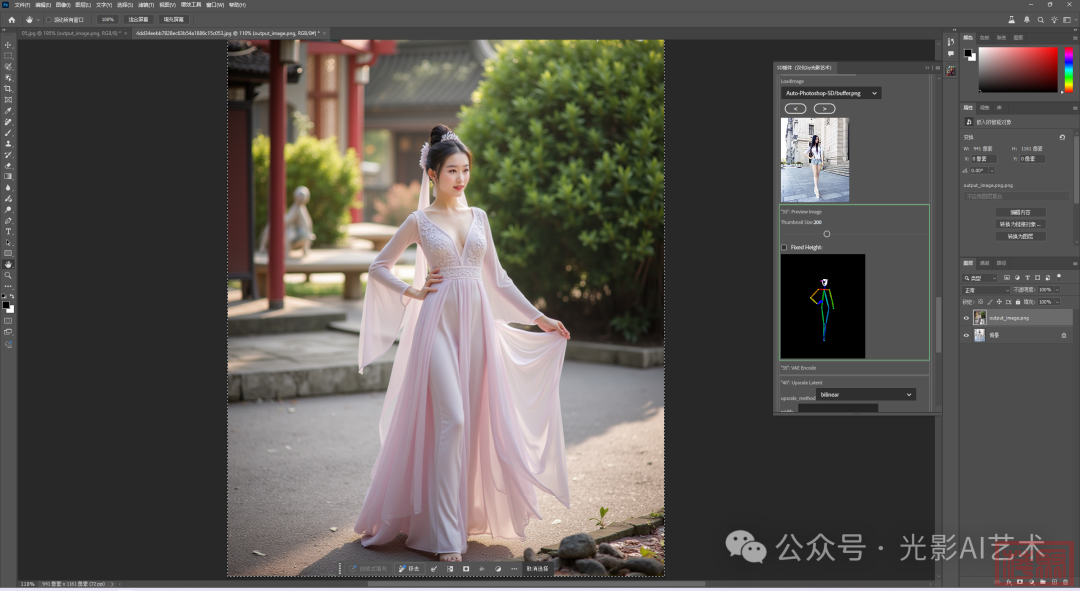Image resolution: width=1080 pixels, height=591 pixels.
Task: Open the upscale_method bilinear dropdown
Action: point(865,395)
